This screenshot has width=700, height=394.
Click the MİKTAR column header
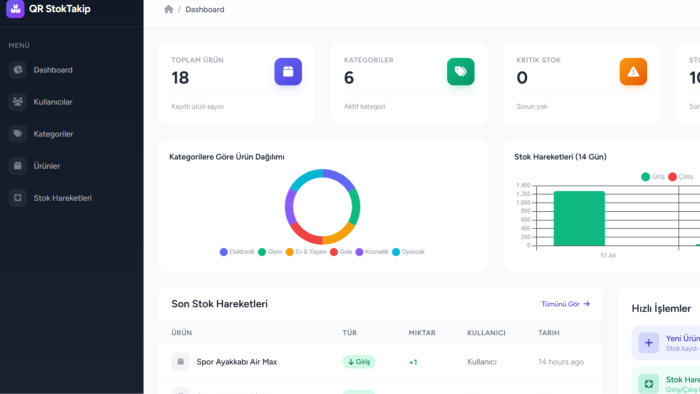pyautogui.click(x=422, y=333)
